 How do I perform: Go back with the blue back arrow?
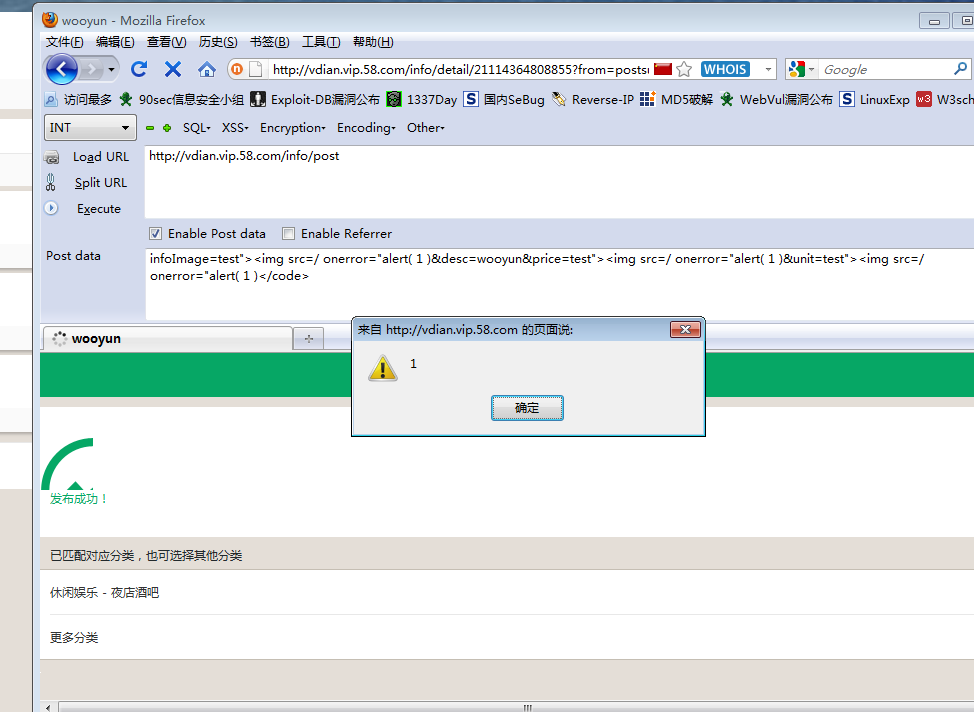(x=61, y=70)
